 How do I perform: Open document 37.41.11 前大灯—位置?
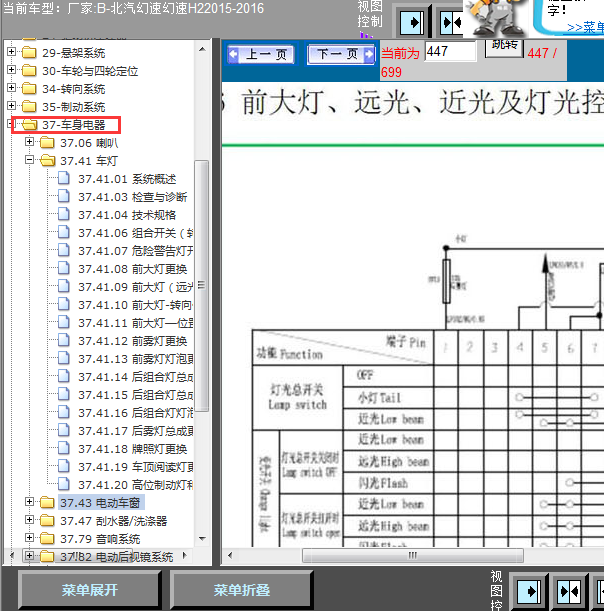coord(135,323)
